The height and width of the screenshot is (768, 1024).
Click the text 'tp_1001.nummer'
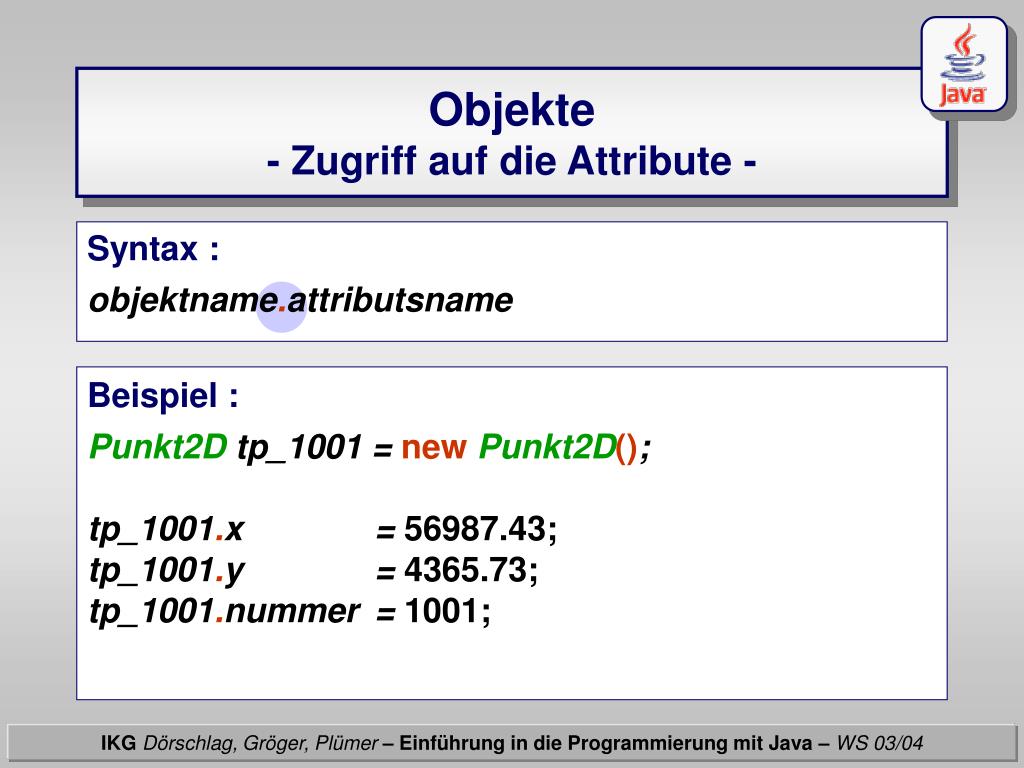coord(224,612)
